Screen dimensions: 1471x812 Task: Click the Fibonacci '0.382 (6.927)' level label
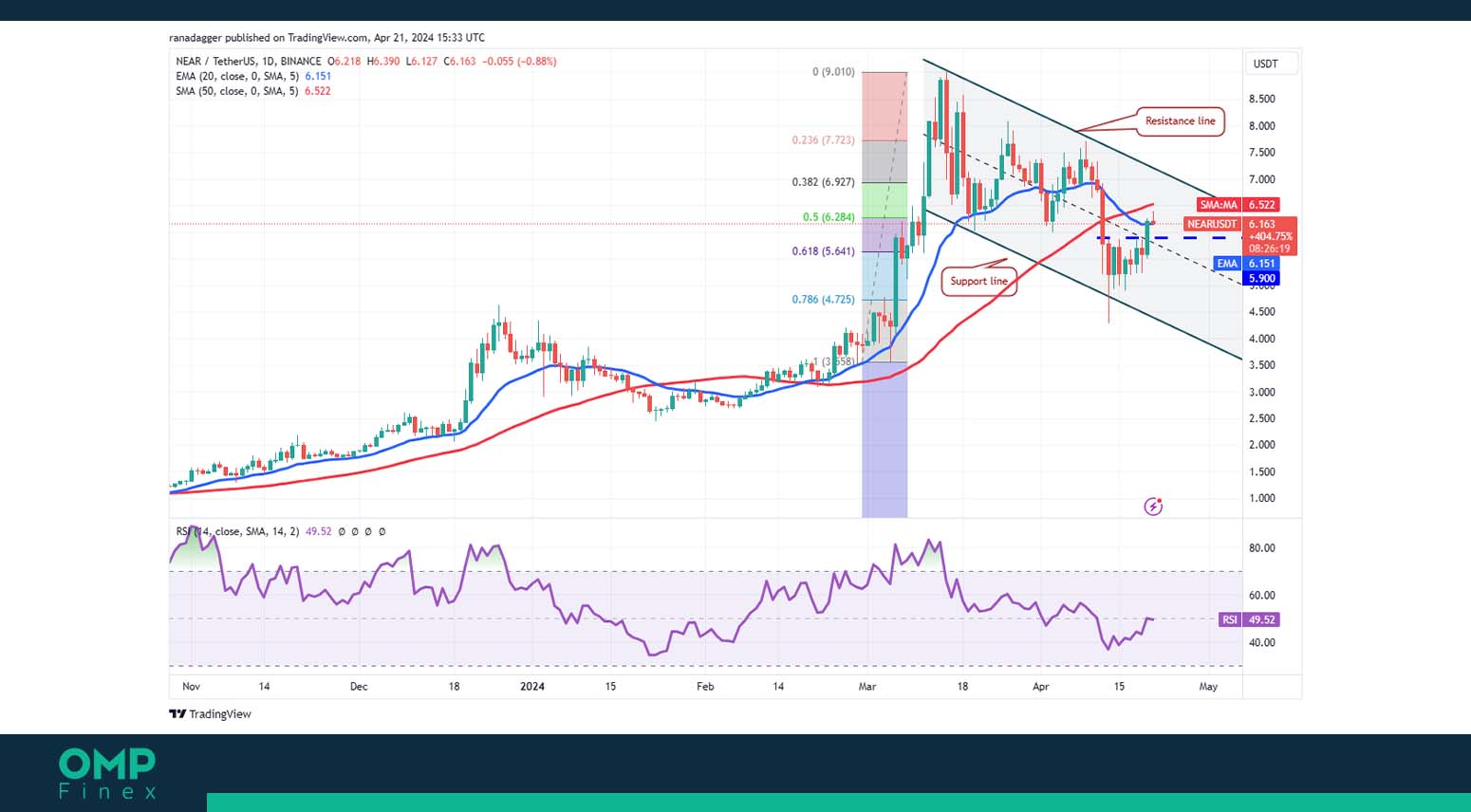[823, 182]
